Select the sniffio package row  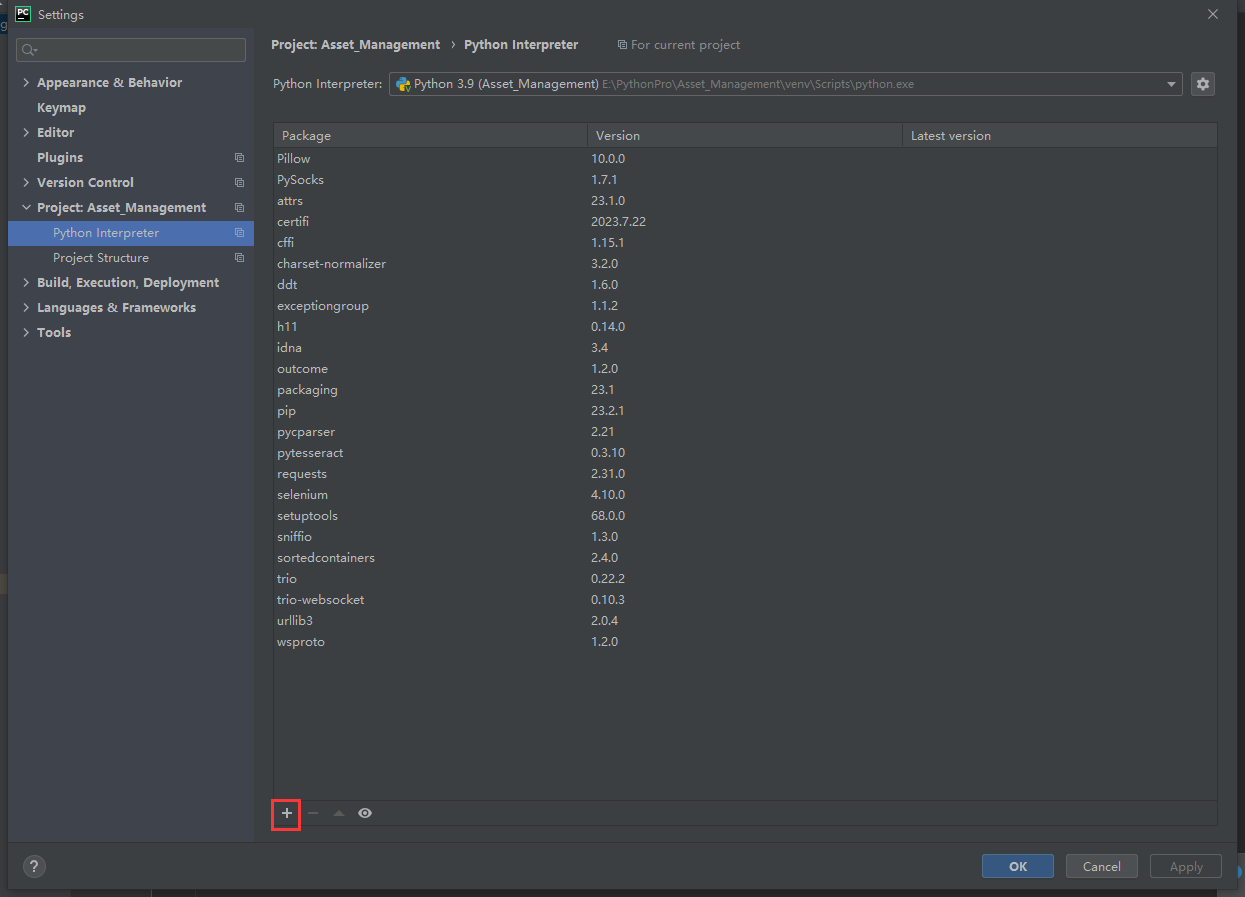tap(745, 537)
